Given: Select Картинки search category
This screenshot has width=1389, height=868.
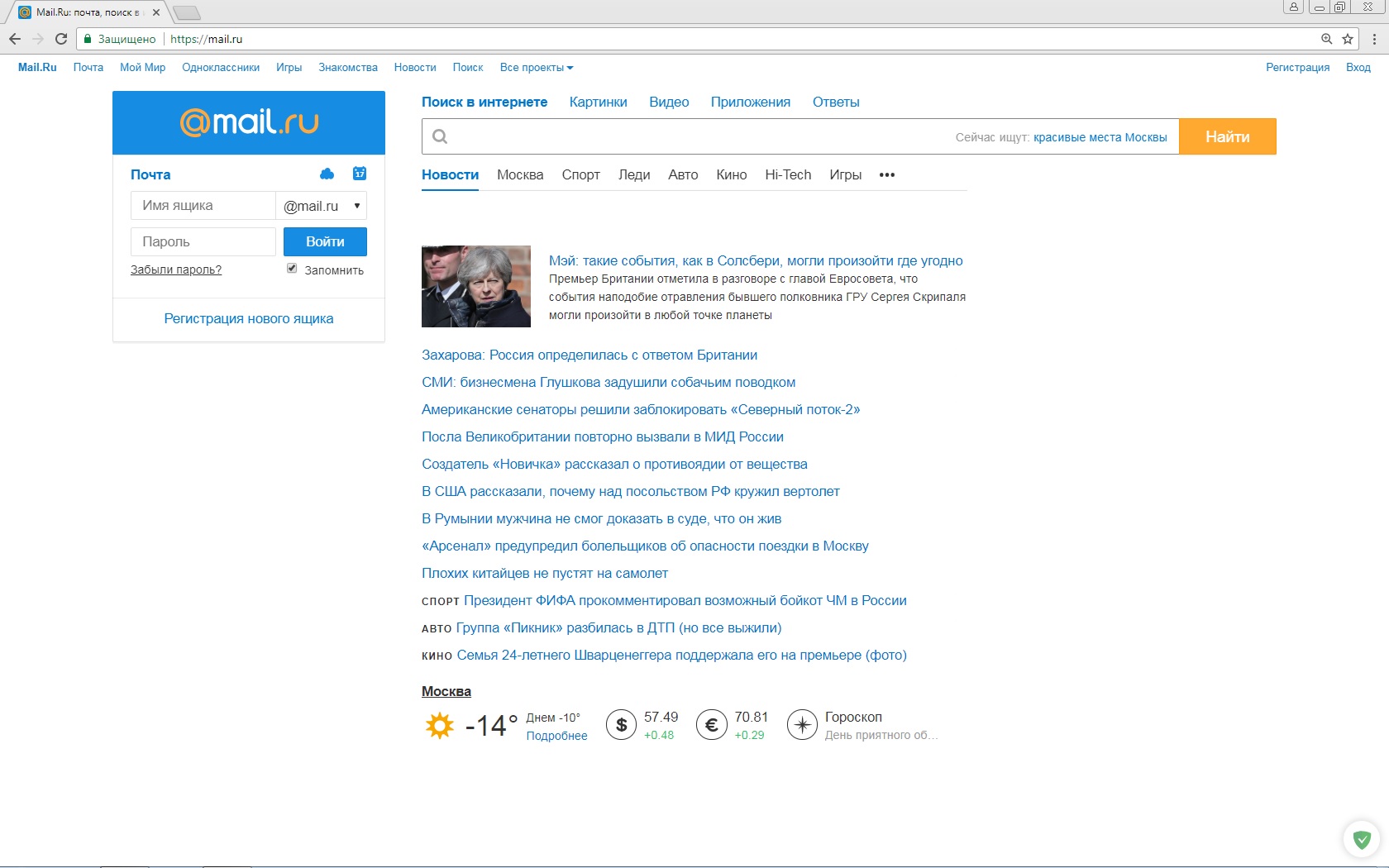Looking at the screenshot, I should click(599, 103).
